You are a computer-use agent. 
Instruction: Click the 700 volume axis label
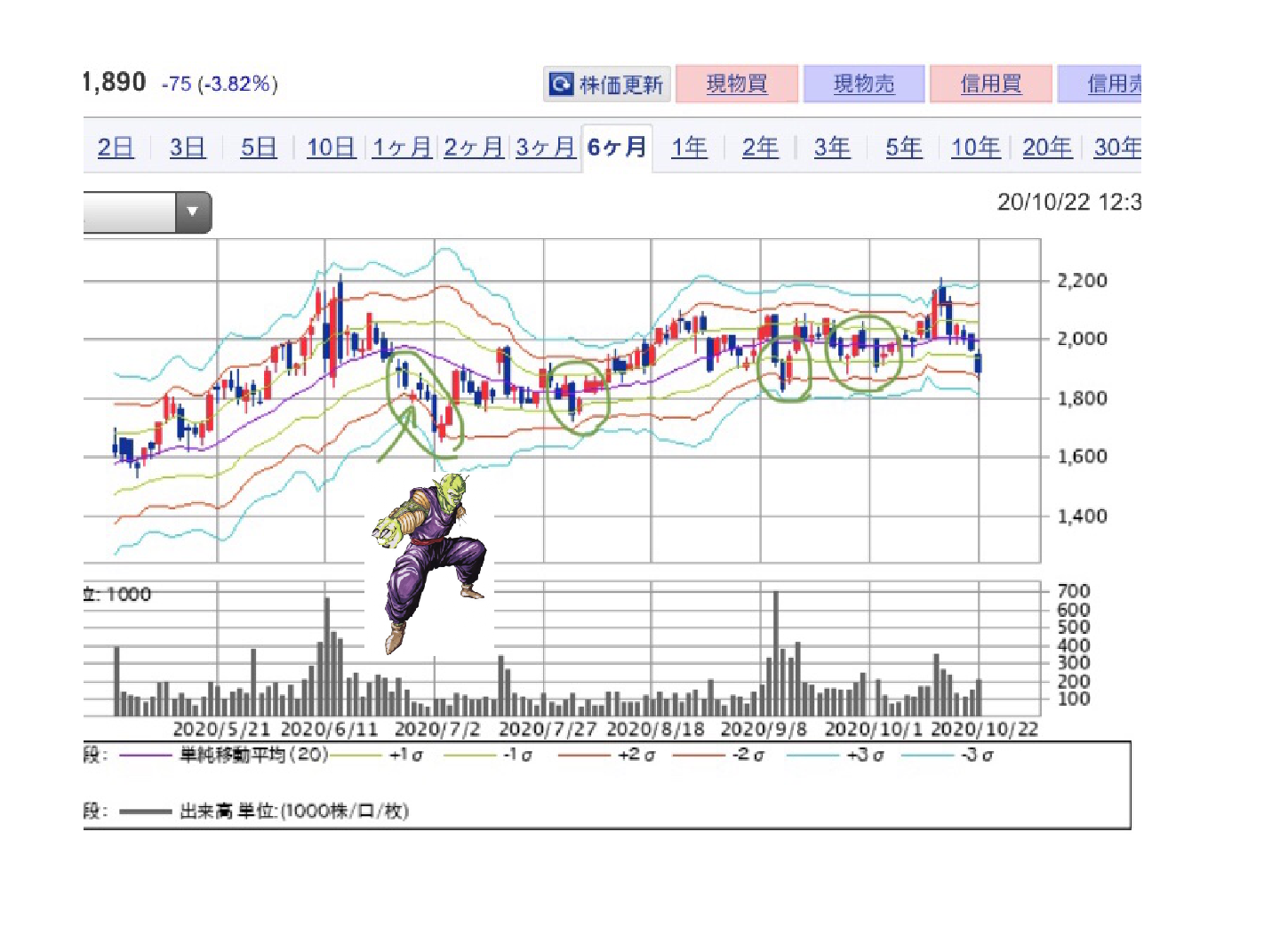pos(1074,591)
